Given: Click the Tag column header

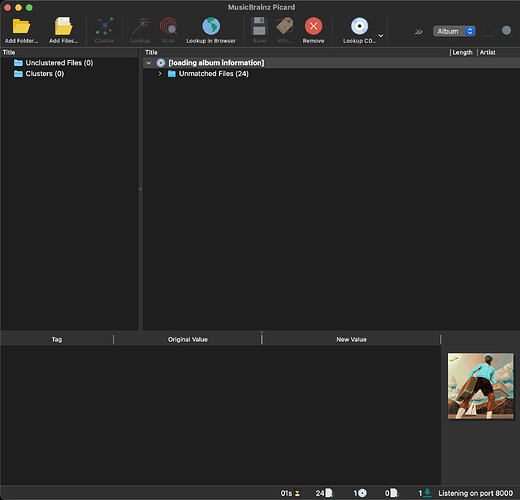Looking at the screenshot, I should tap(57, 339).
